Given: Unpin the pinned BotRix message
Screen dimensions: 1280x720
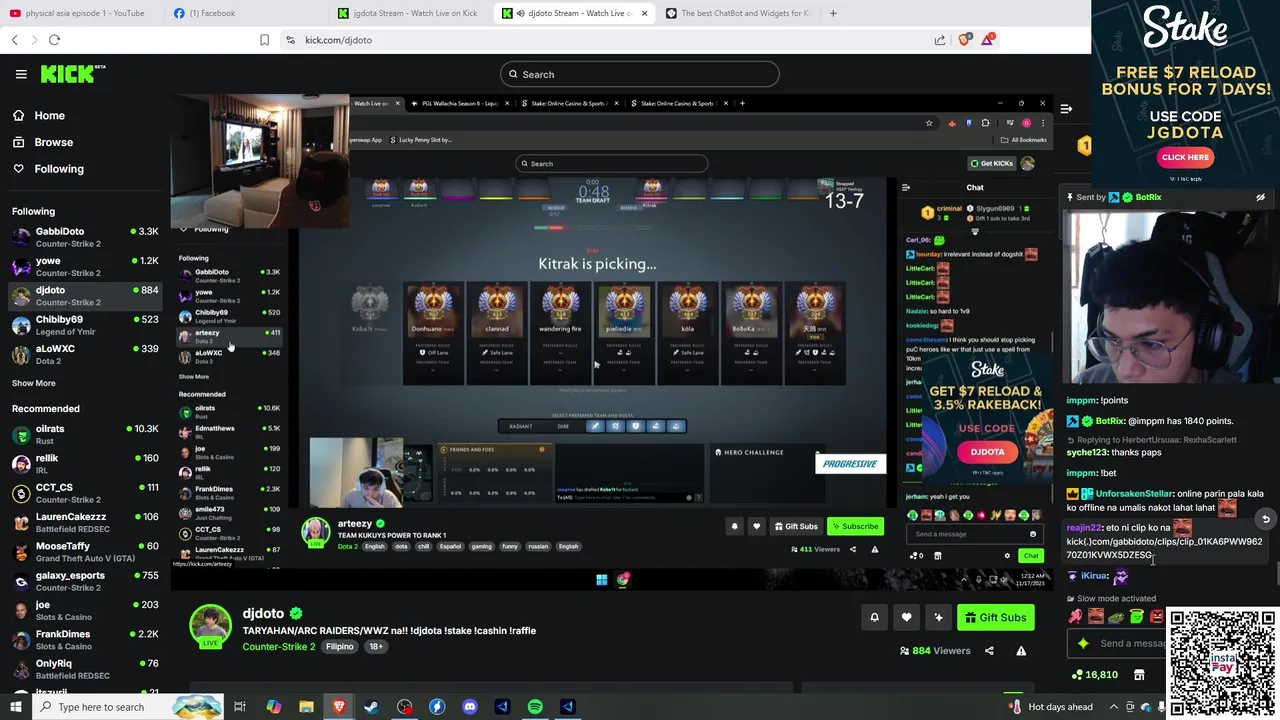Looking at the screenshot, I should (1260, 198).
